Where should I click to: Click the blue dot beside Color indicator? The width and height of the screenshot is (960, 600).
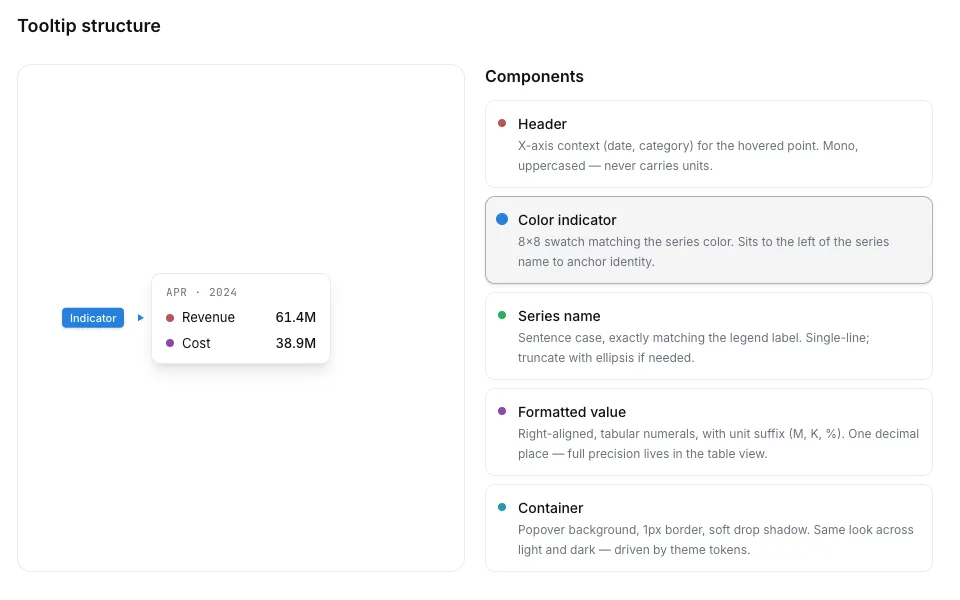click(x=502, y=219)
